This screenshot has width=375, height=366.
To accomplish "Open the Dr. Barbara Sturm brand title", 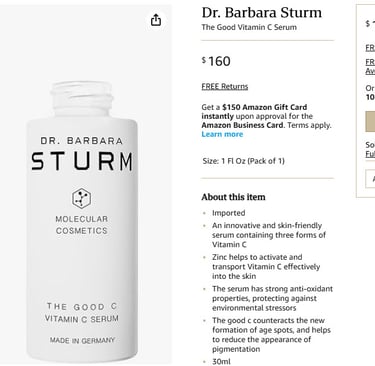I will [x=262, y=13].
